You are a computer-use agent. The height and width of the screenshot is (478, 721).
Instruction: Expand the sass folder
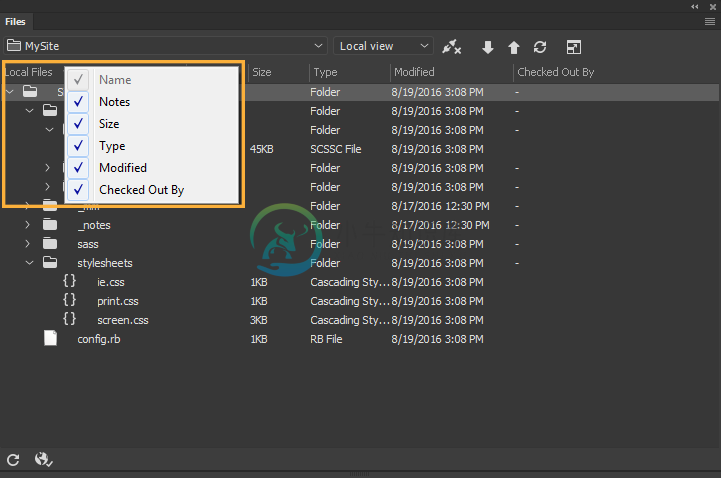pyautogui.click(x=28, y=244)
